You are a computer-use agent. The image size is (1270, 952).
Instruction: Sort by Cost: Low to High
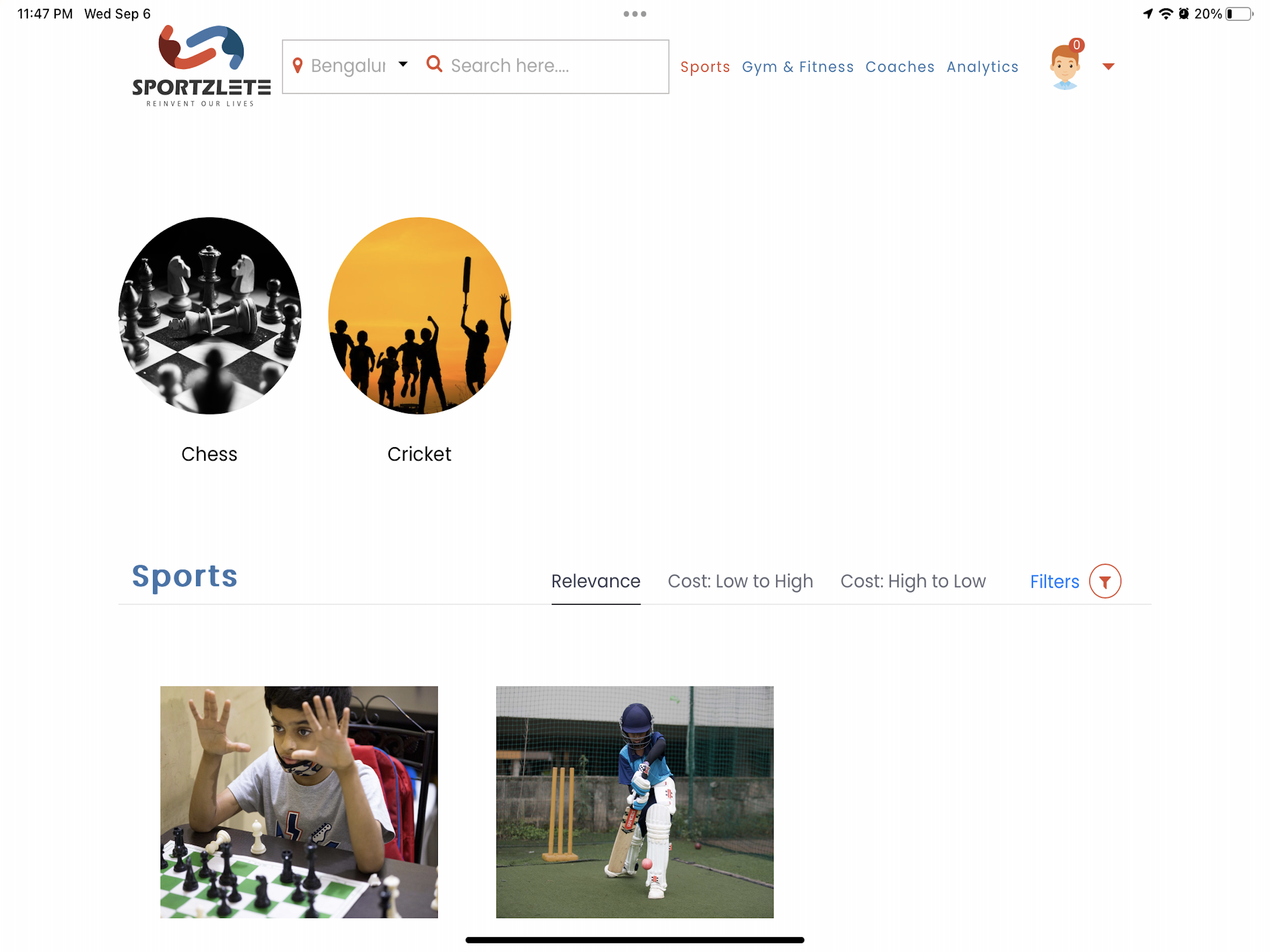tap(740, 581)
